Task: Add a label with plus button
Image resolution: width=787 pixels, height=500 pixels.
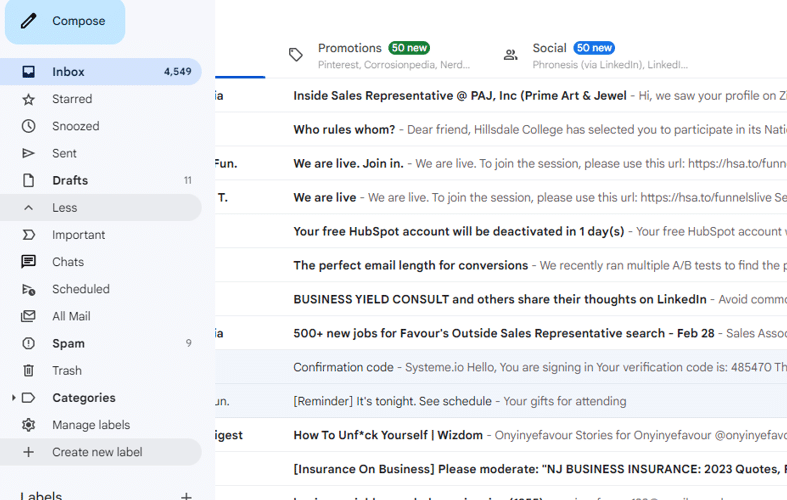Action: point(186,495)
